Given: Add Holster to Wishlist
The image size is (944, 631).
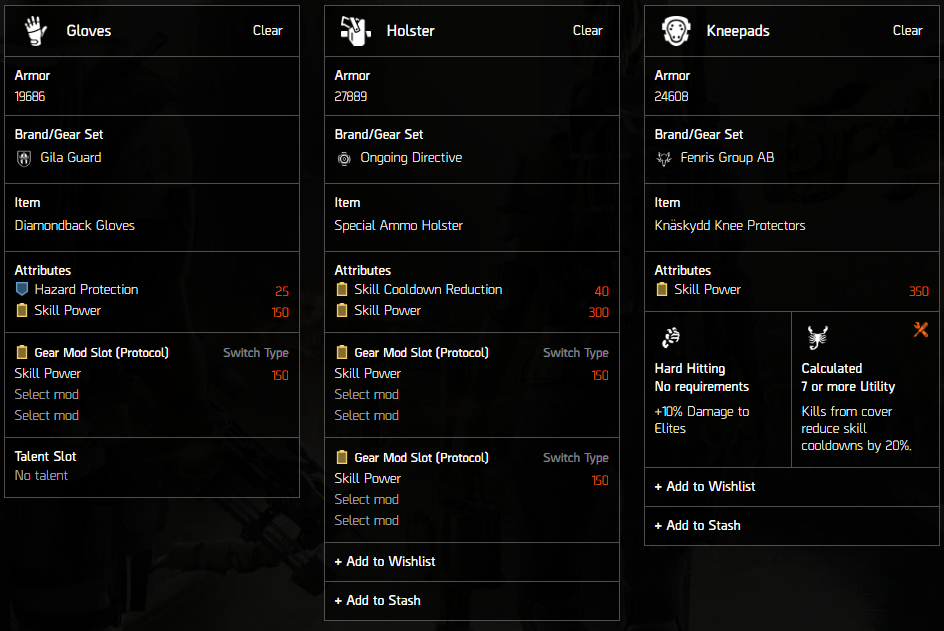Looking at the screenshot, I should click(471, 562).
